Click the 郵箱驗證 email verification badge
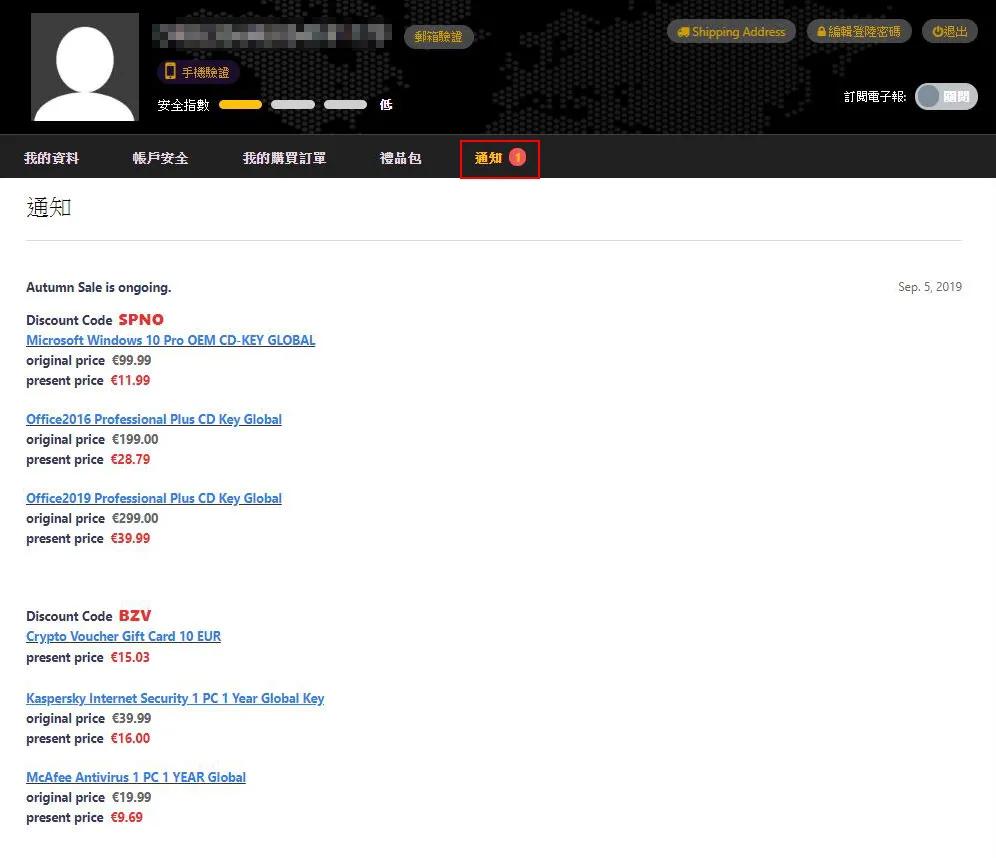996x858 pixels. [x=438, y=37]
